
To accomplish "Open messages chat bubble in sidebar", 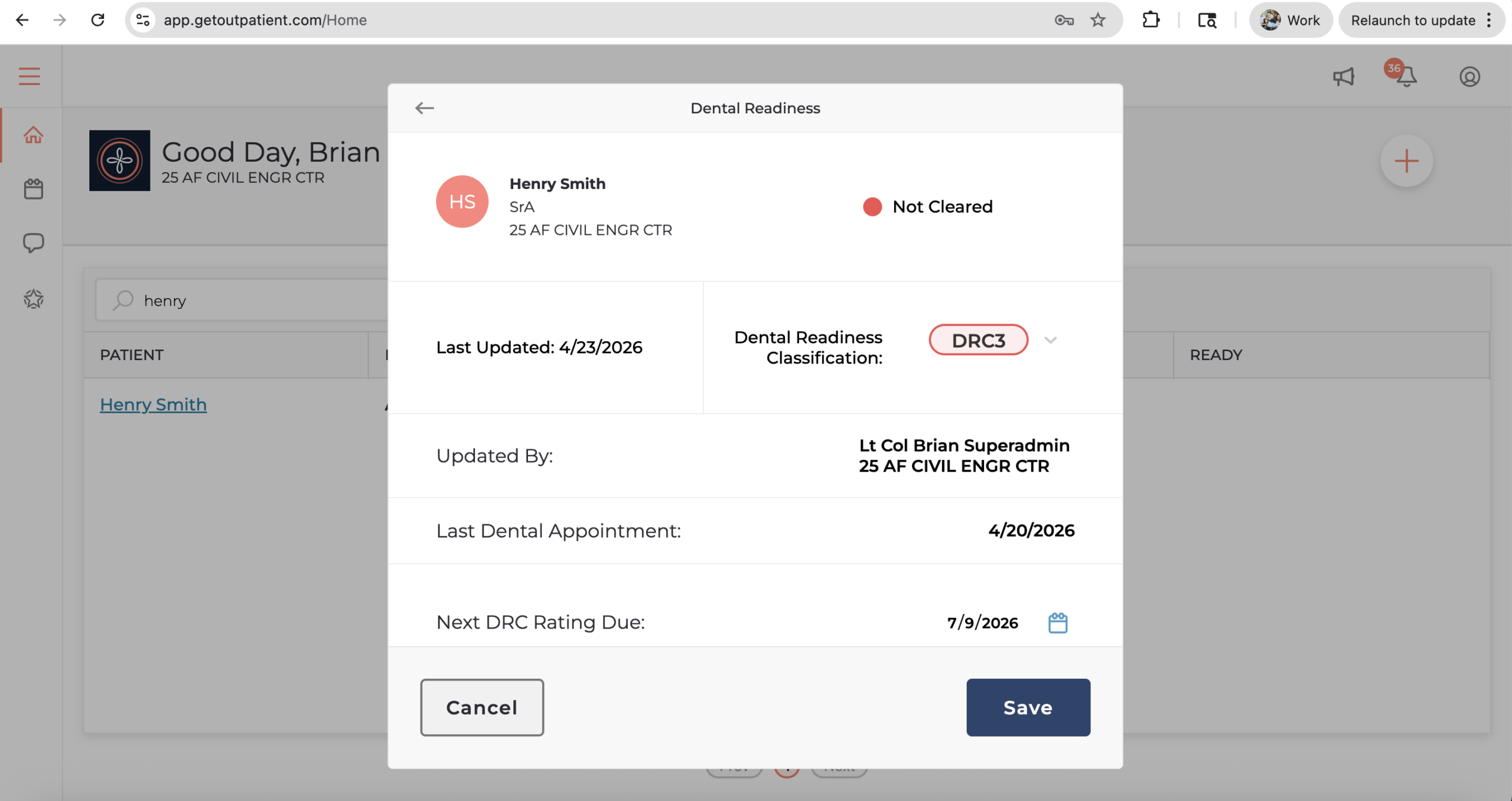I will coord(33,243).
